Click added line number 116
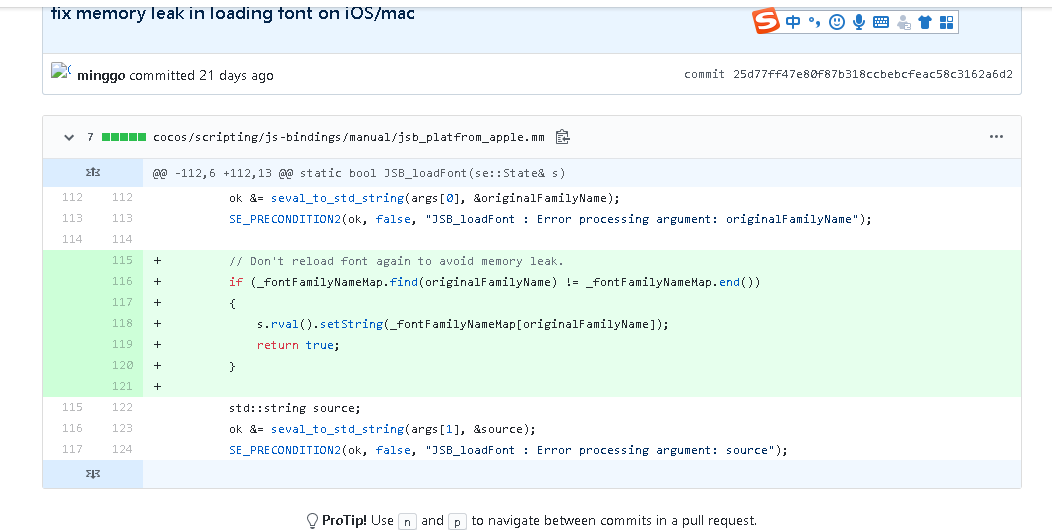Viewport: 1052px width, 530px height. pyautogui.click(x=122, y=282)
